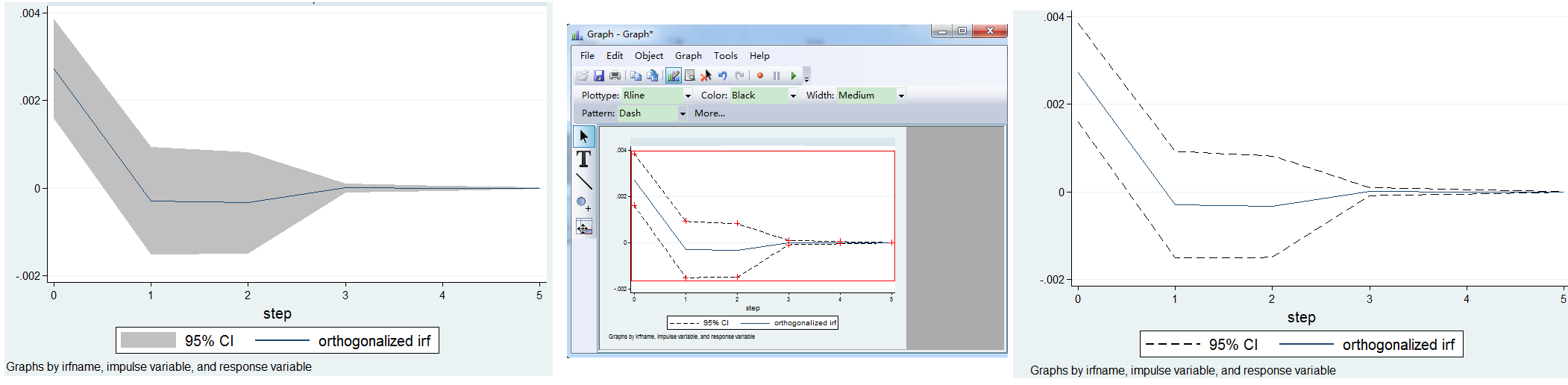Screen dimensions: 1568x385
Task: Activate the Pointer selection tool
Action: (583, 137)
